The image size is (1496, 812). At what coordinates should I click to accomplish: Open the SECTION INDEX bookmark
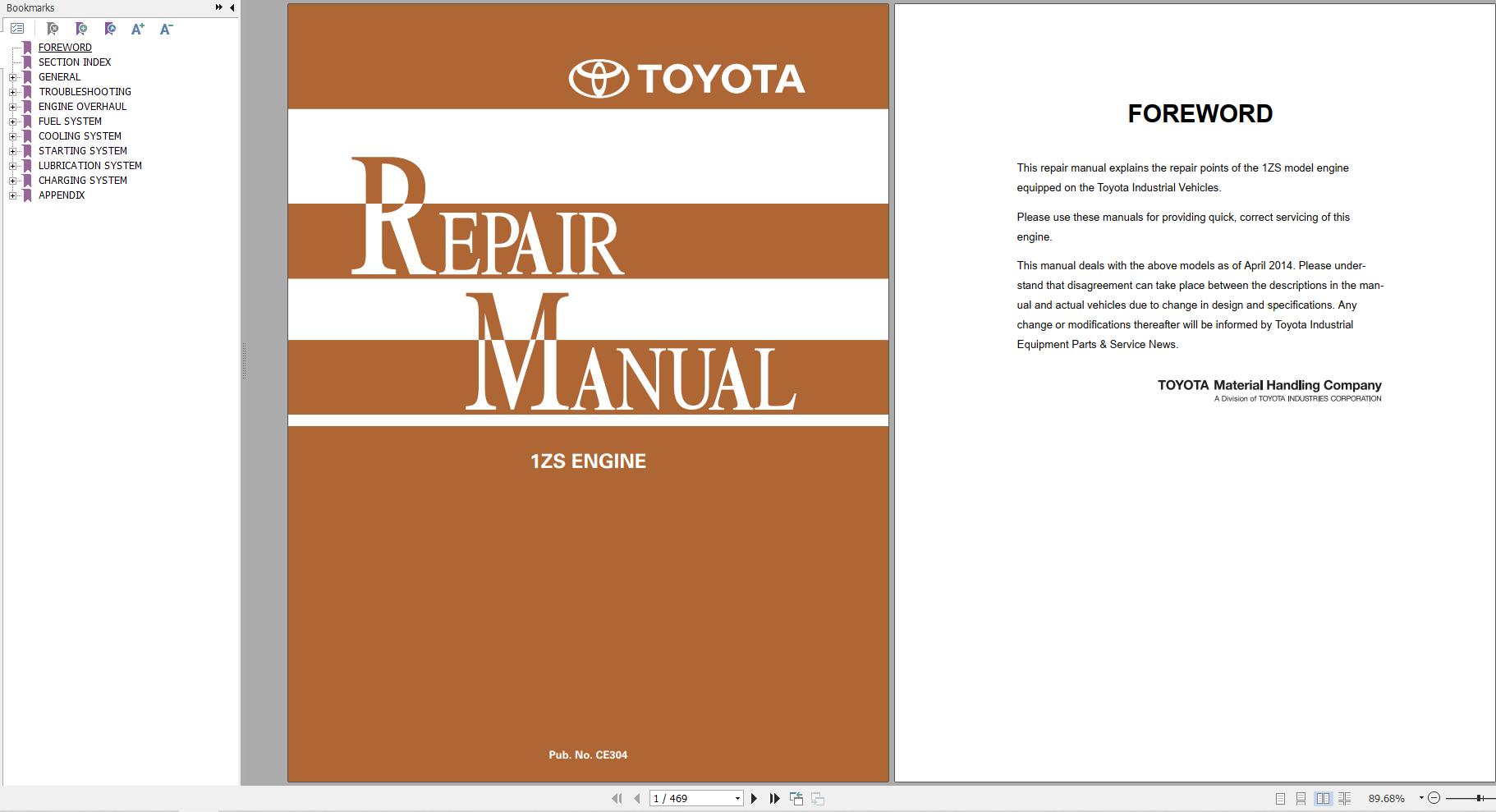click(75, 62)
